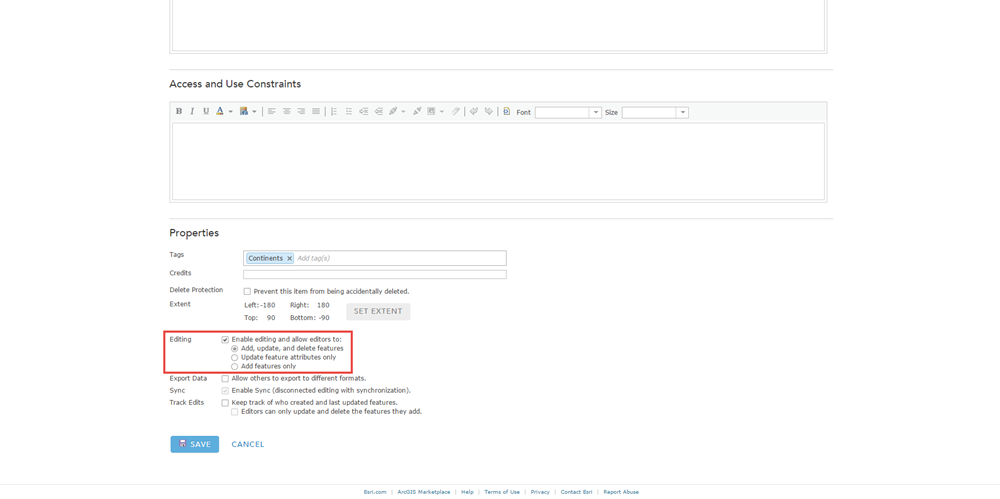Select Add, update, and delete features option
The height and width of the screenshot is (499, 1000).
[235, 349]
